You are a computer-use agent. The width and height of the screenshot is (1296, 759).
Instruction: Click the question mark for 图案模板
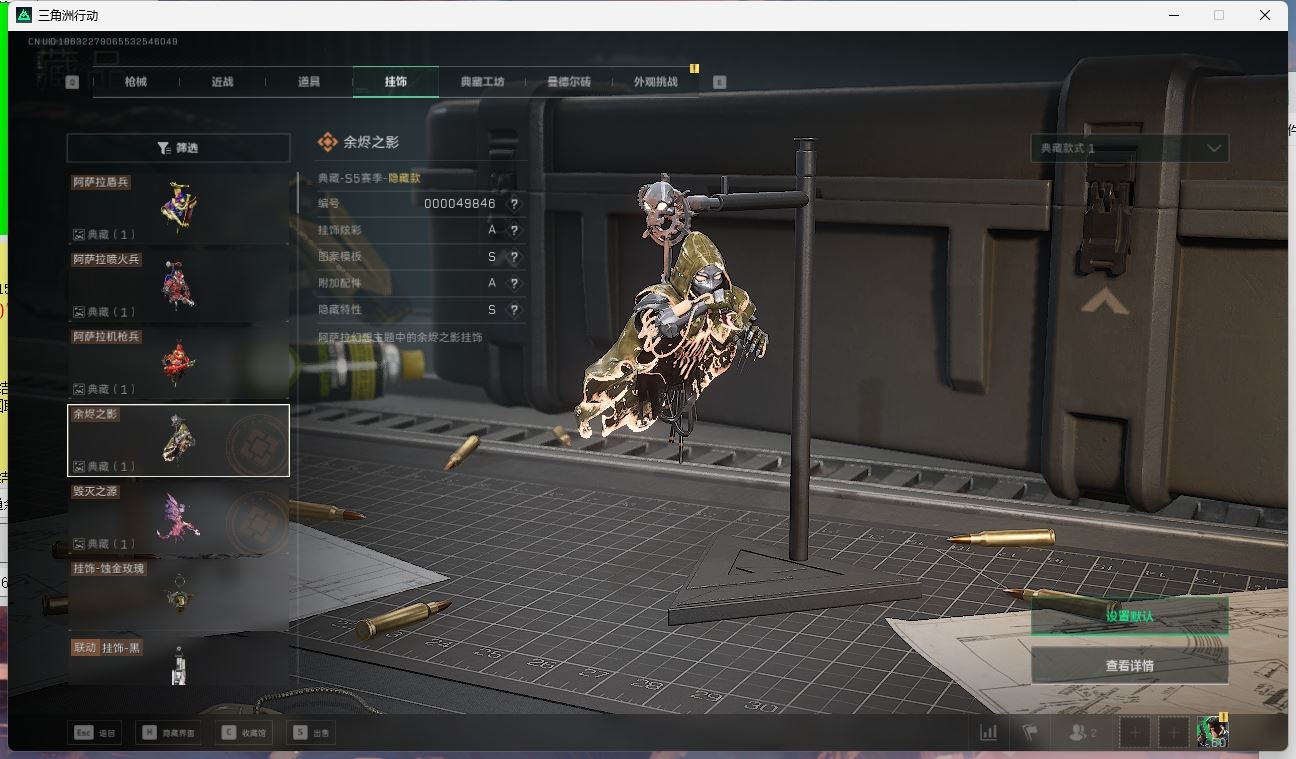tap(514, 257)
